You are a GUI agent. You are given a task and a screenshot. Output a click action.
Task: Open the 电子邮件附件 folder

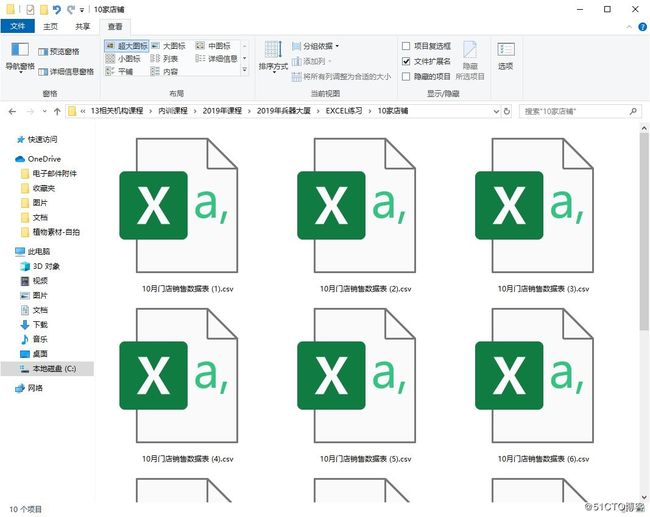[x=49, y=173]
